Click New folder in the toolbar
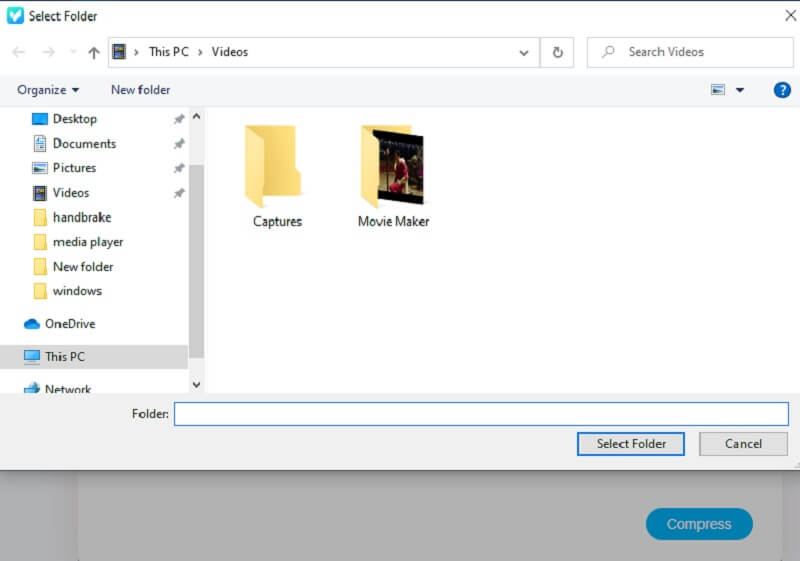The width and height of the screenshot is (800, 561). 140,90
